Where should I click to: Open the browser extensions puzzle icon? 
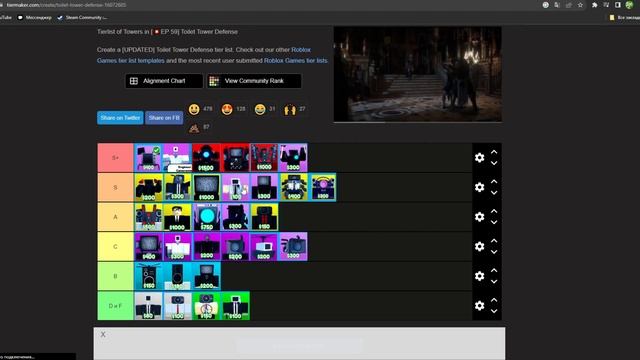tap(595, 5)
